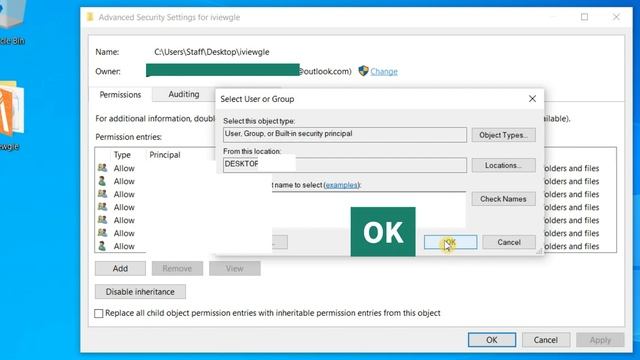640x360 pixels.
Task: Click the View button
Action: pyautogui.click(x=235, y=269)
